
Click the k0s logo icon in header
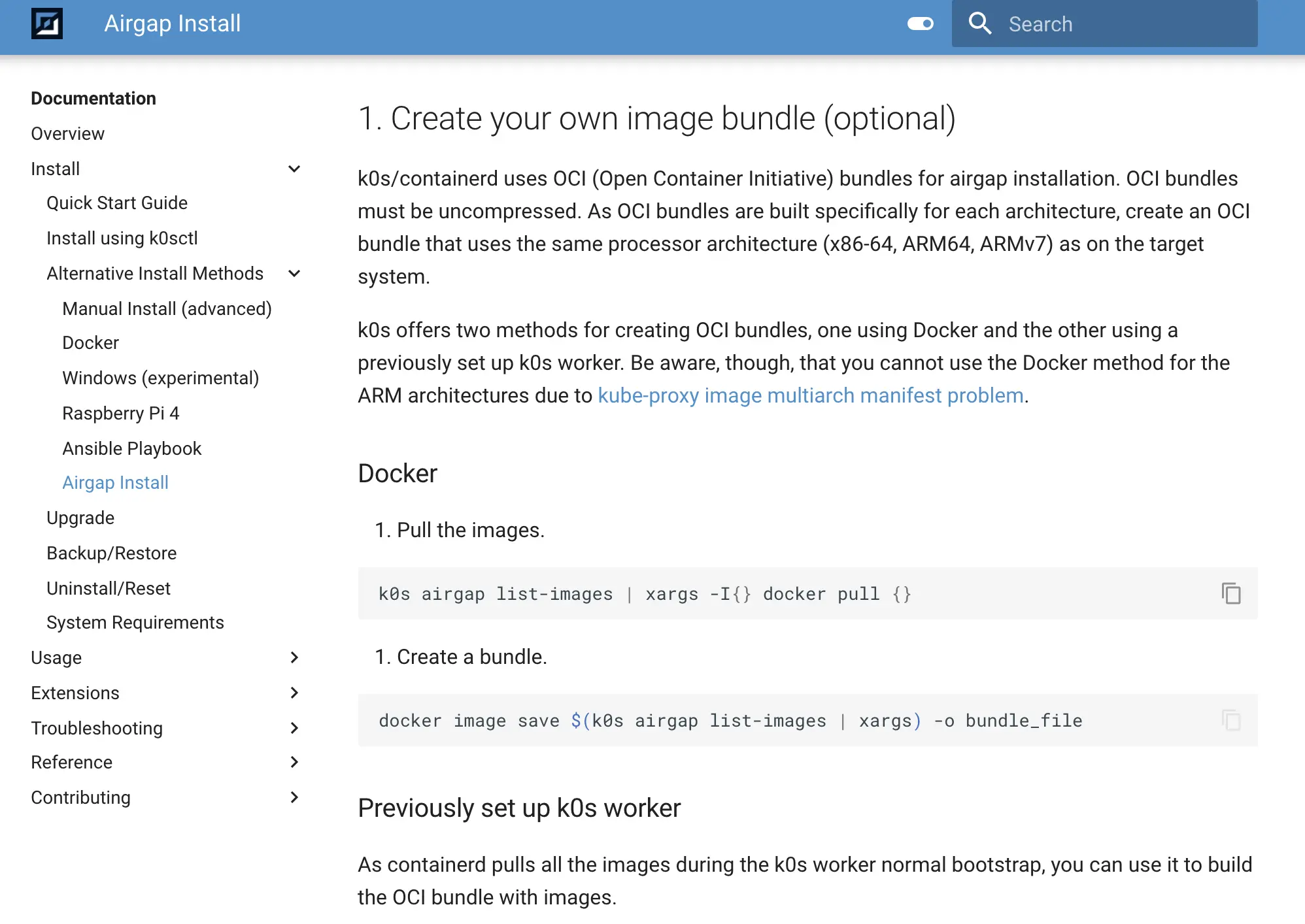[47, 24]
